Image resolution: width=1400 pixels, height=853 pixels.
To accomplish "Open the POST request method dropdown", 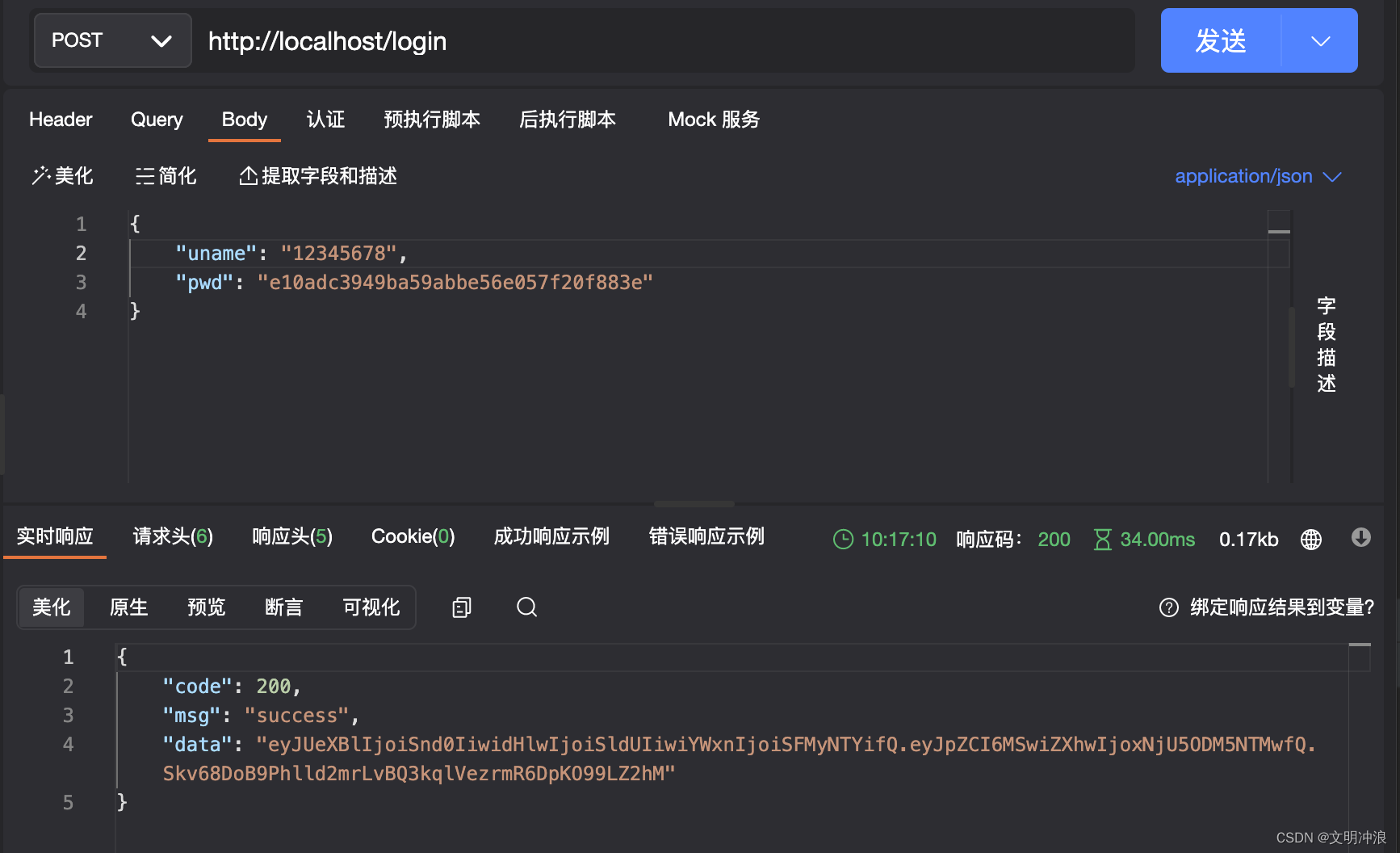I will (112, 40).
